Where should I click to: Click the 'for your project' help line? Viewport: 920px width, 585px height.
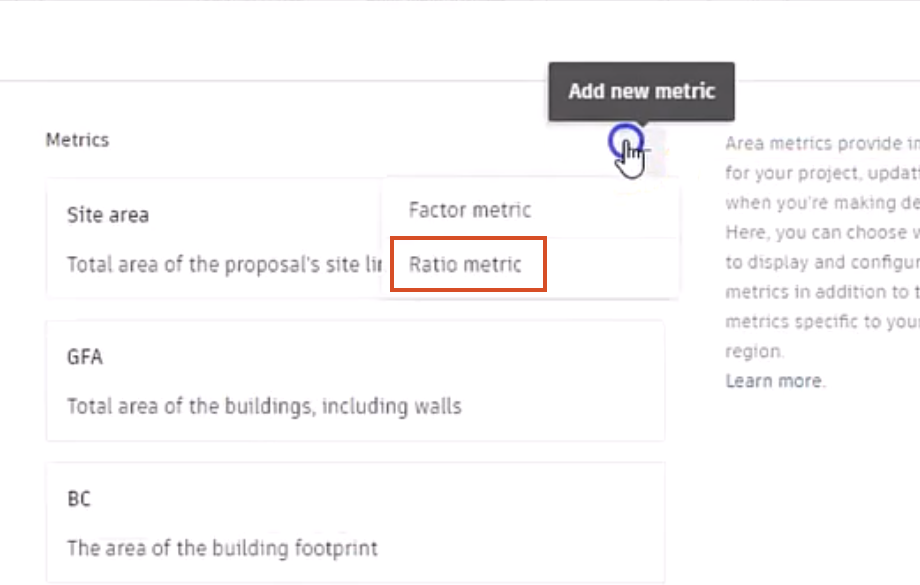tap(823, 173)
